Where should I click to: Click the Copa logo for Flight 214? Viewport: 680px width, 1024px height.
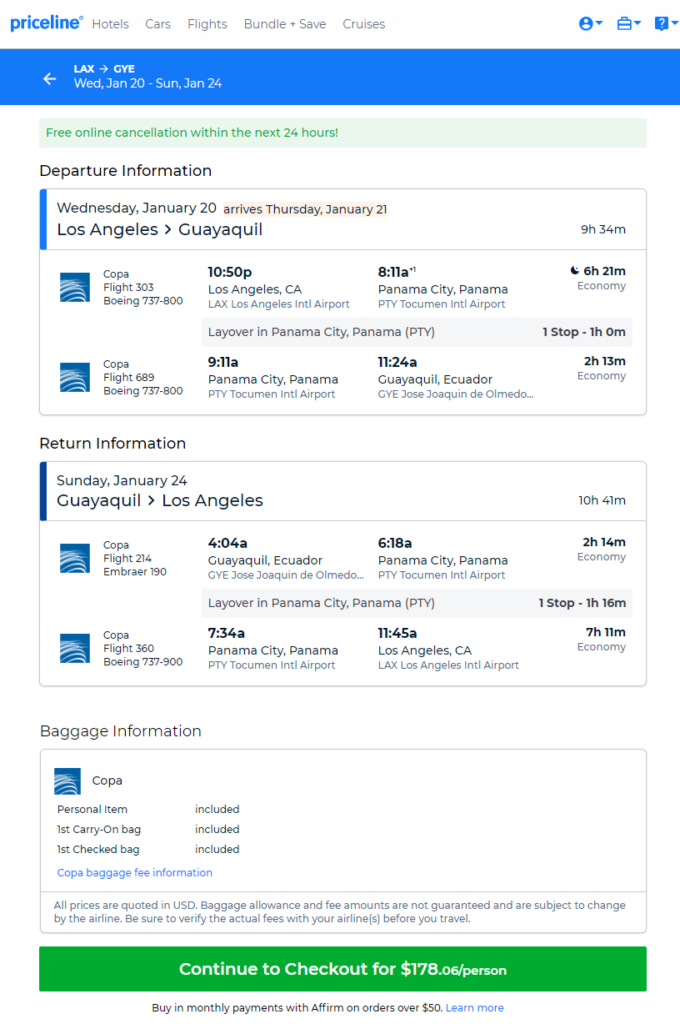click(x=75, y=558)
